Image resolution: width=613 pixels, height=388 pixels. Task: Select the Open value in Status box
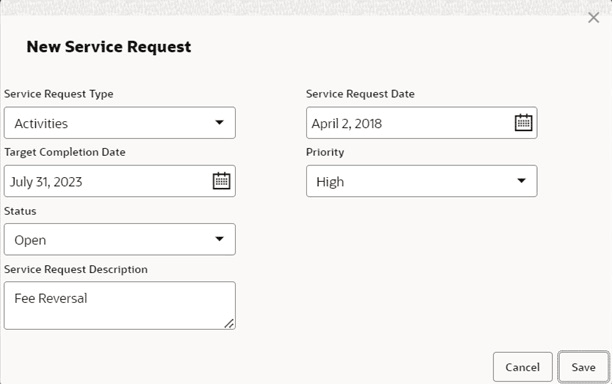click(x=30, y=240)
